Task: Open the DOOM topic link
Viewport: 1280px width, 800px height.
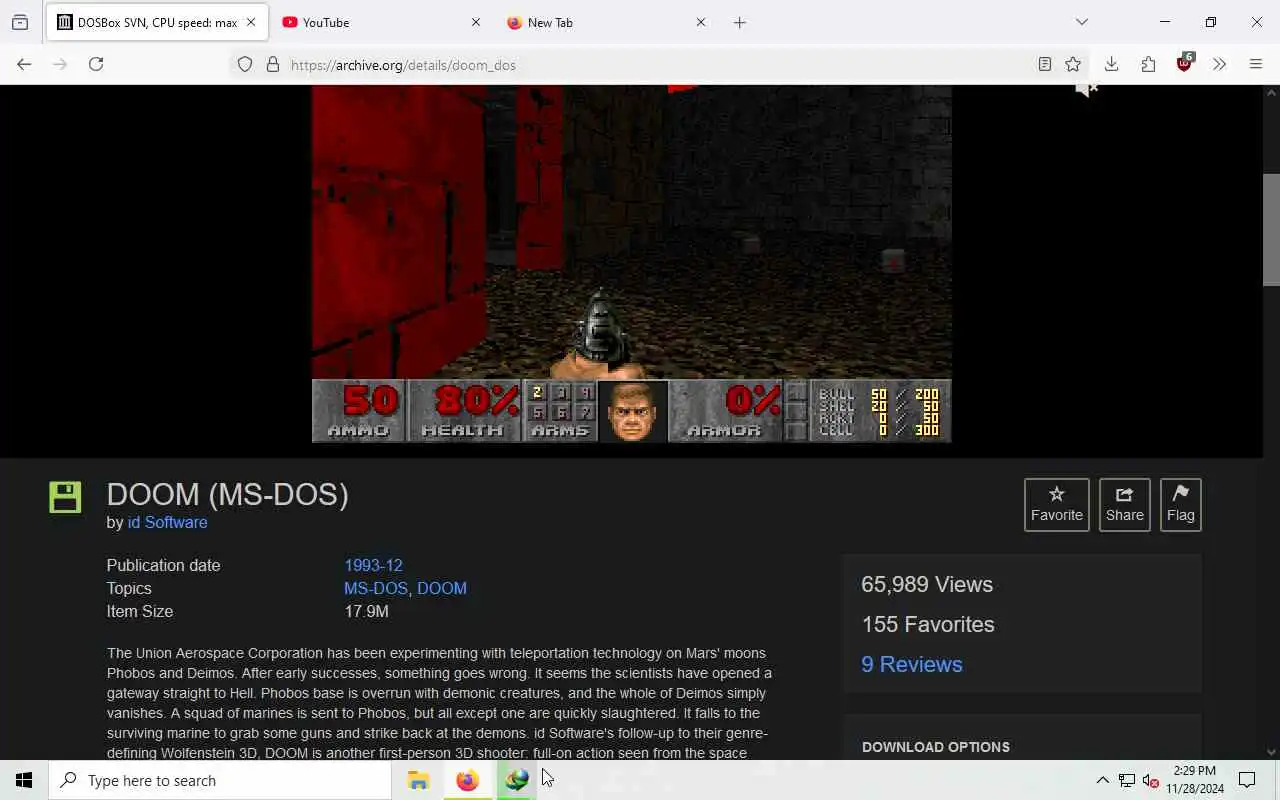Action: tap(442, 588)
